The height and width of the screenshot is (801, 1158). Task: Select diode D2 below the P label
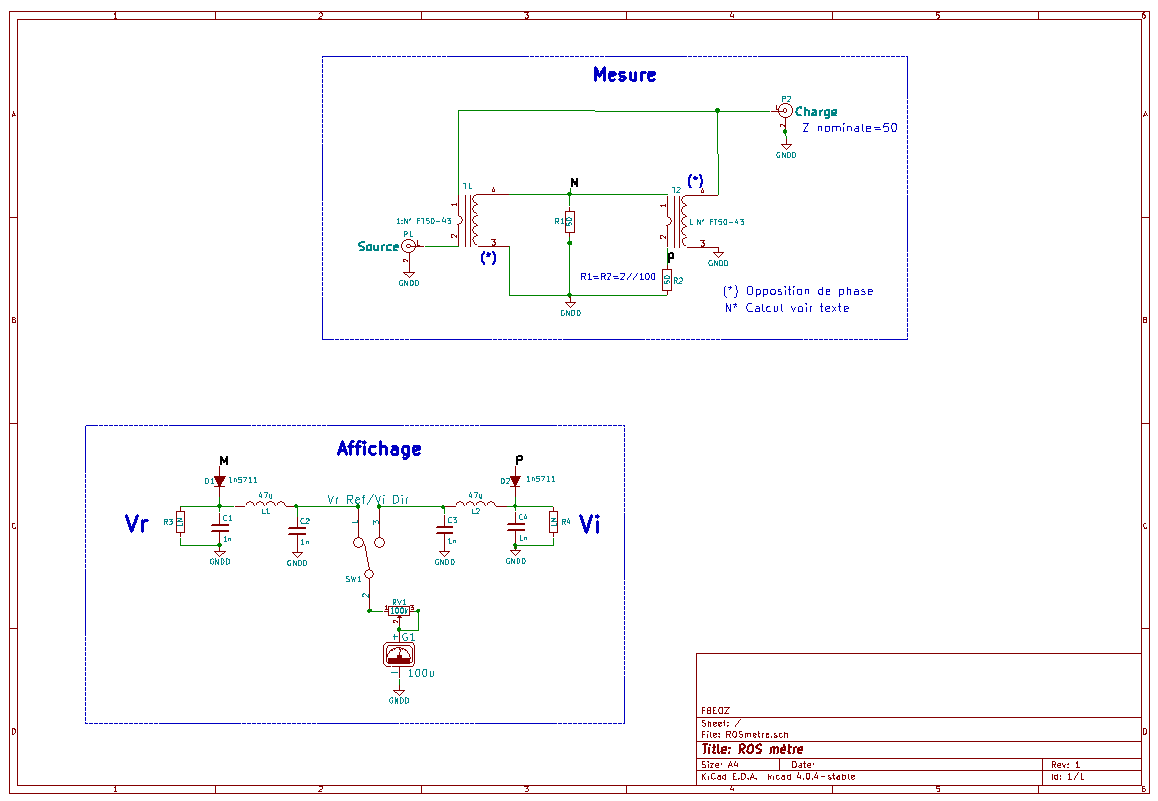coord(517,482)
